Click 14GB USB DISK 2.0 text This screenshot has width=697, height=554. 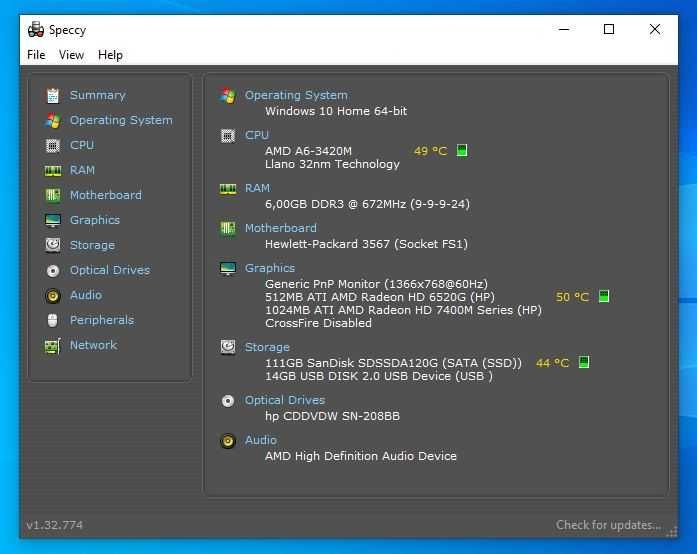(379, 376)
